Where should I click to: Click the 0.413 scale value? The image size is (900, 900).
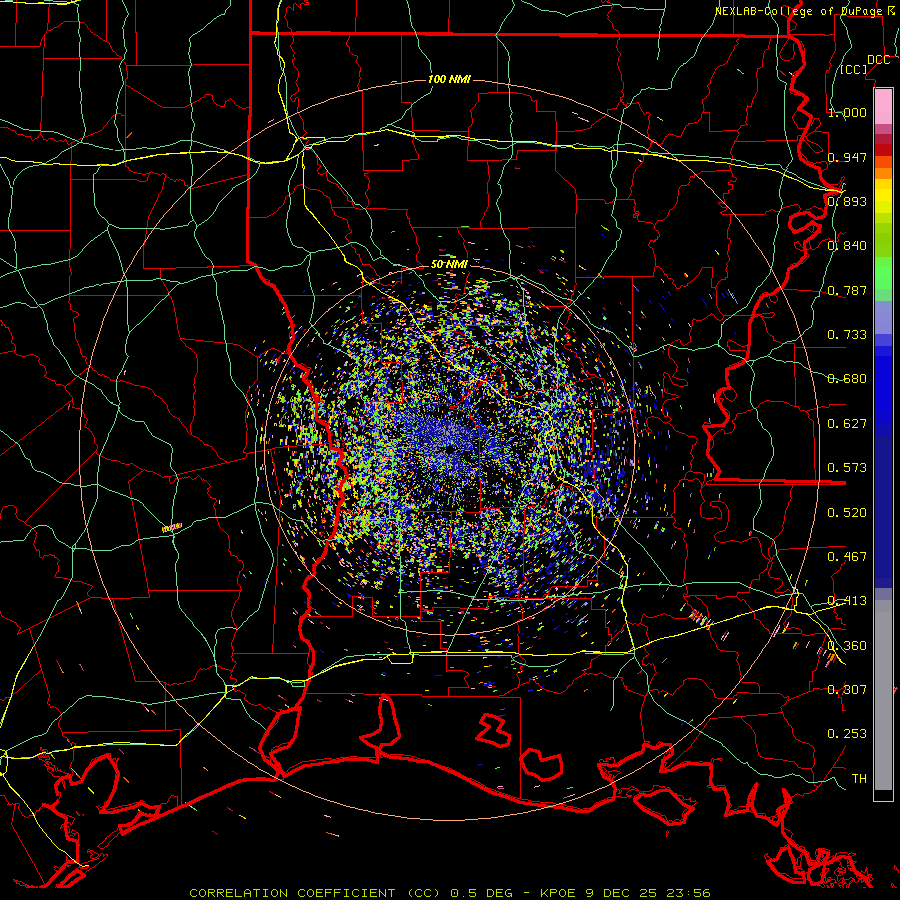pyautogui.click(x=847, y=601)
